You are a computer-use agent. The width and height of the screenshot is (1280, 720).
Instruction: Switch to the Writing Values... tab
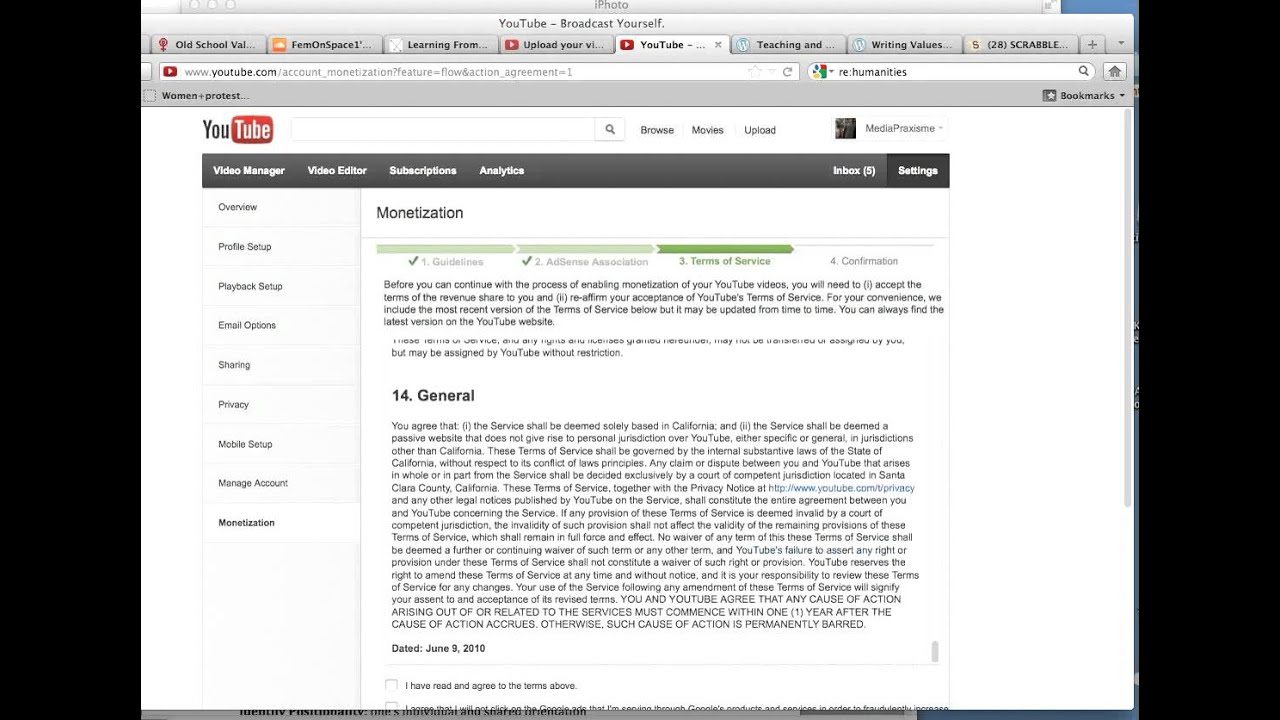pos(903,45)
